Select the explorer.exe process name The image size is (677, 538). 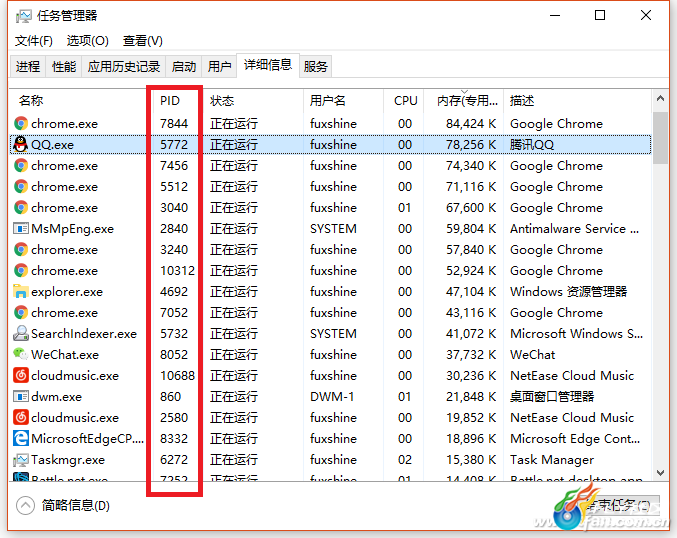67,292
